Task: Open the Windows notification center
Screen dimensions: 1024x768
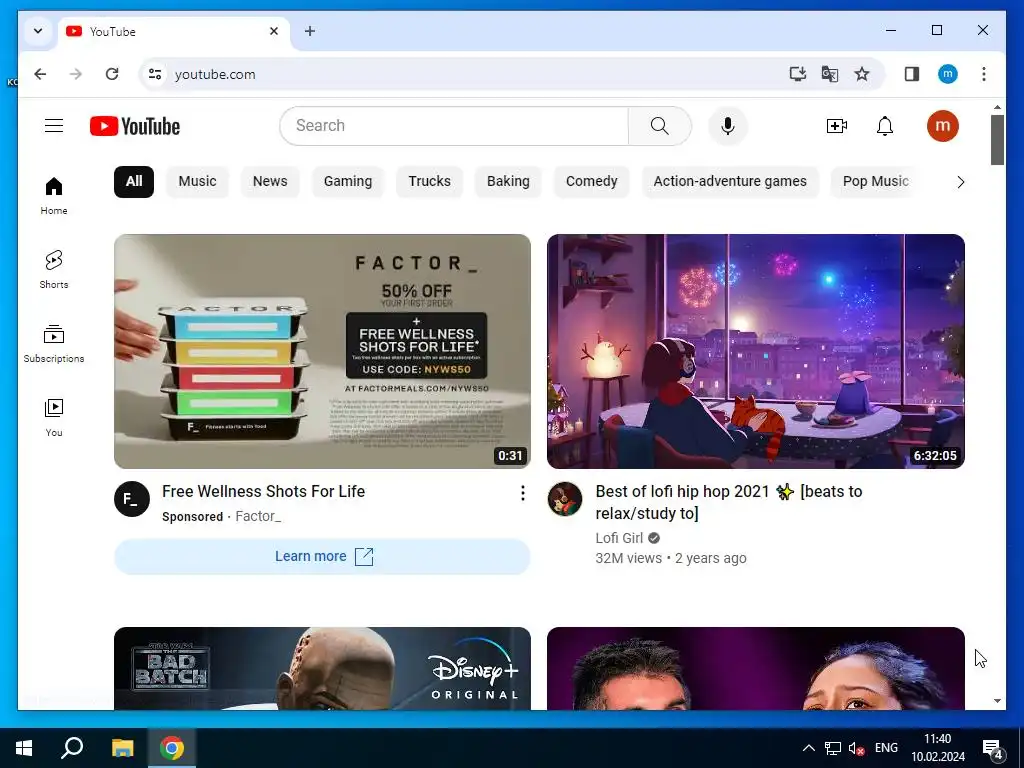Action: click(x=993, y=748)
